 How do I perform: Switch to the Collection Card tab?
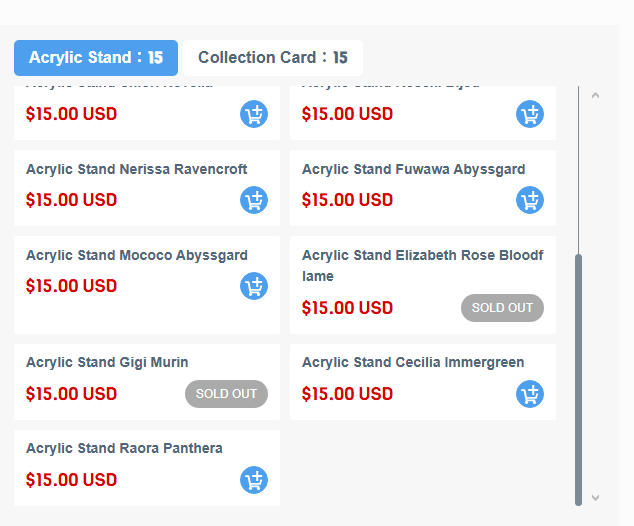pyautogui.click(x=273, y=58)
